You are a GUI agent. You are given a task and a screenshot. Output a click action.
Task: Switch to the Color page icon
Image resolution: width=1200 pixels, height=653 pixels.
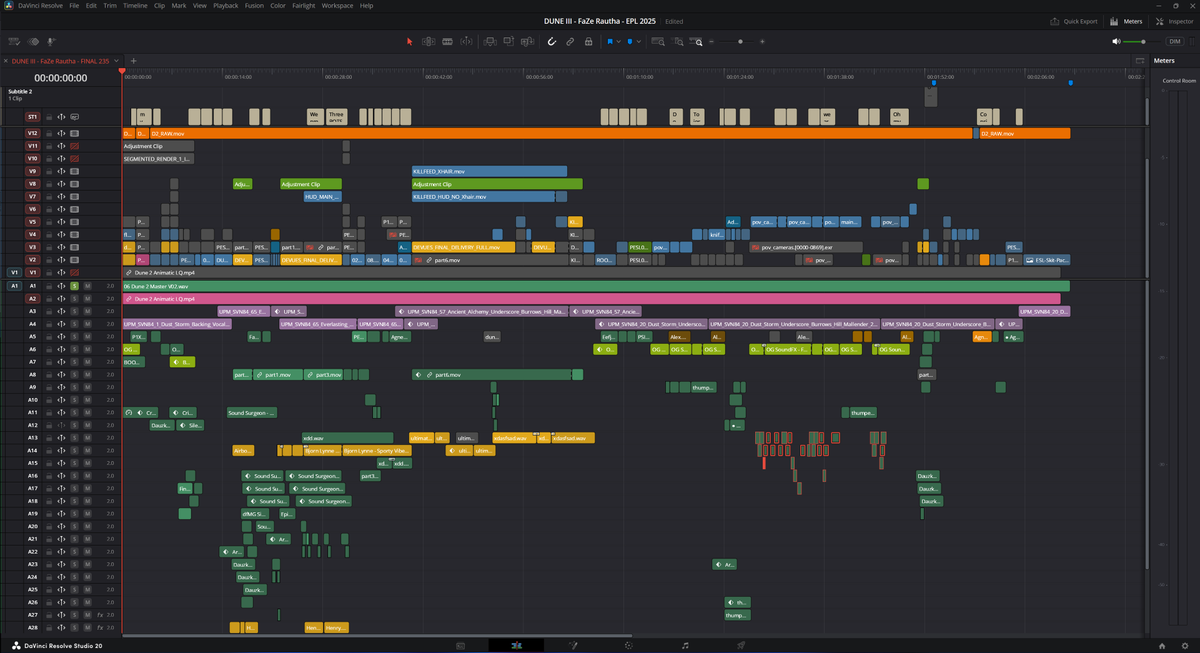click(628, 646)
